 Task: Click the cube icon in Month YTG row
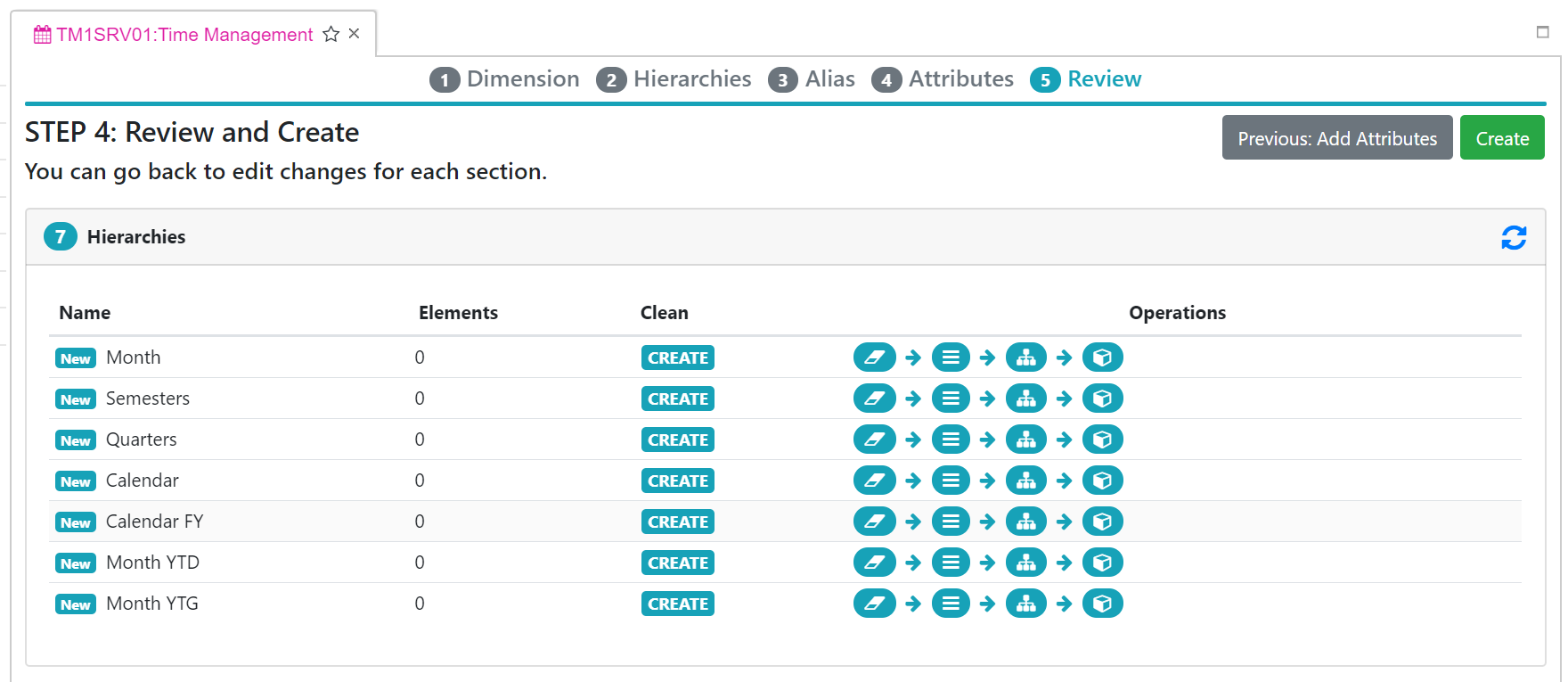(x=1102, y=604)
